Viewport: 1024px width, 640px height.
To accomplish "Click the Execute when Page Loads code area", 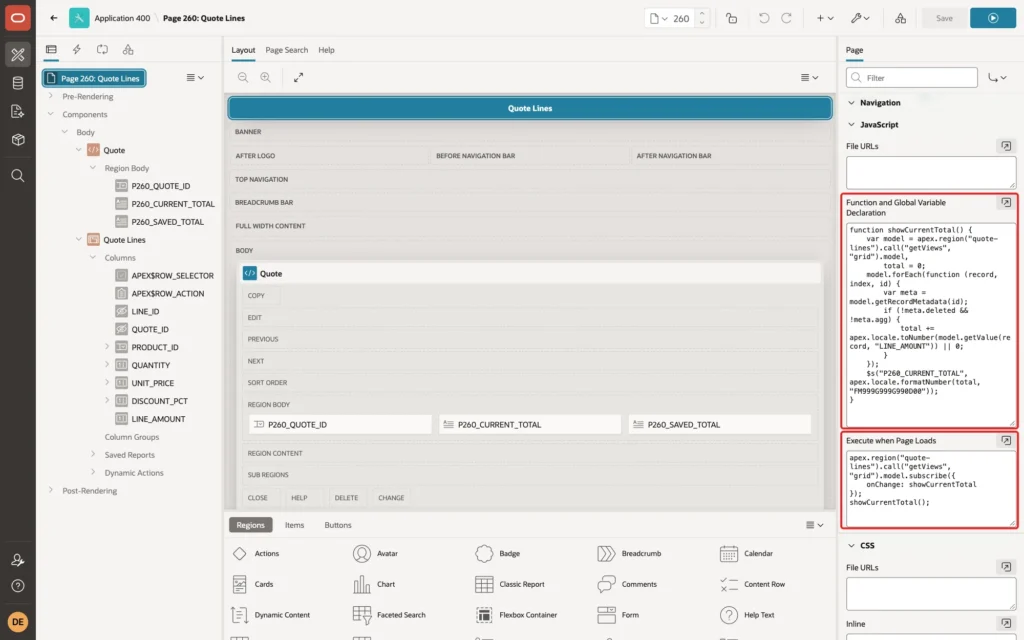I will click(x=931, y=488).
